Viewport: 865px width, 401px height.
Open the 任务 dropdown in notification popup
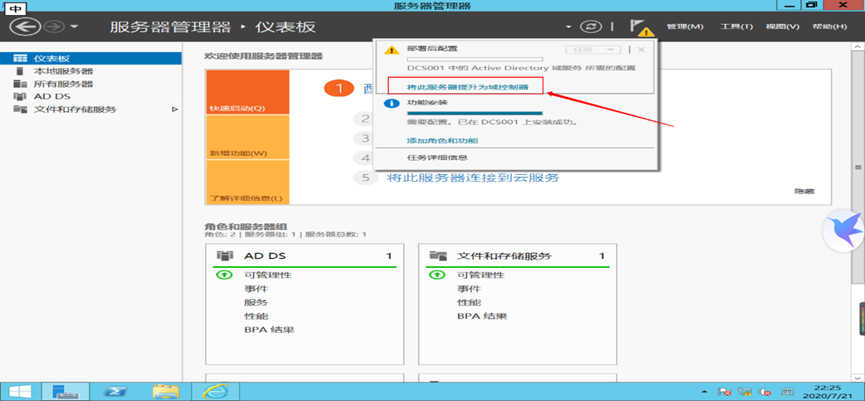click(593, 50)
